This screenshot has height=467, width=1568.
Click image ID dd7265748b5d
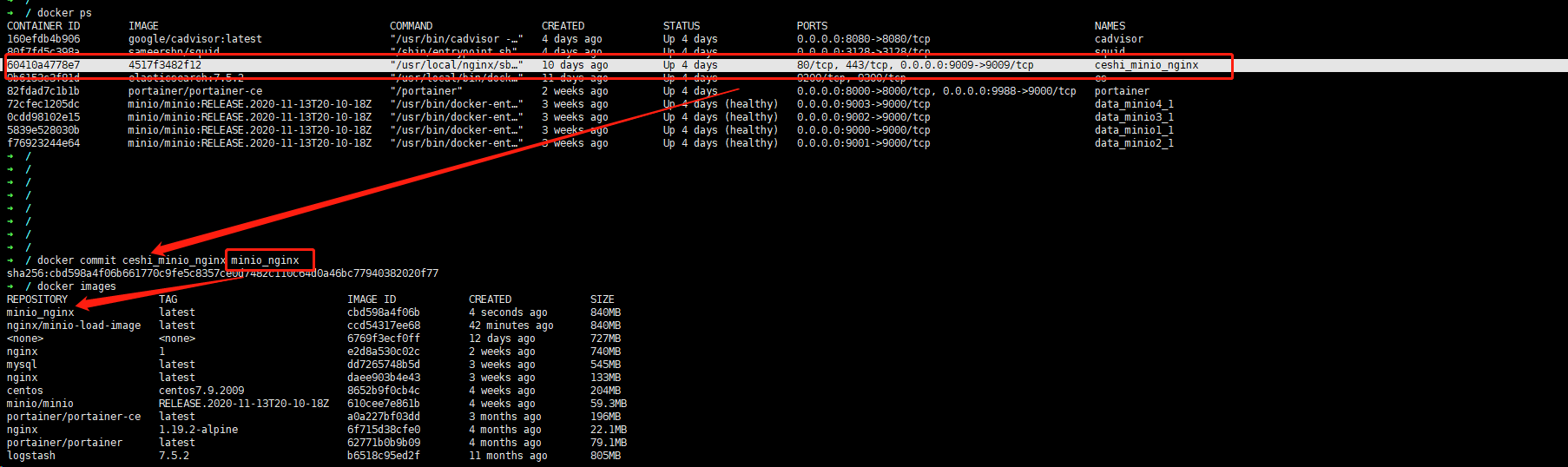pos(384,365)
